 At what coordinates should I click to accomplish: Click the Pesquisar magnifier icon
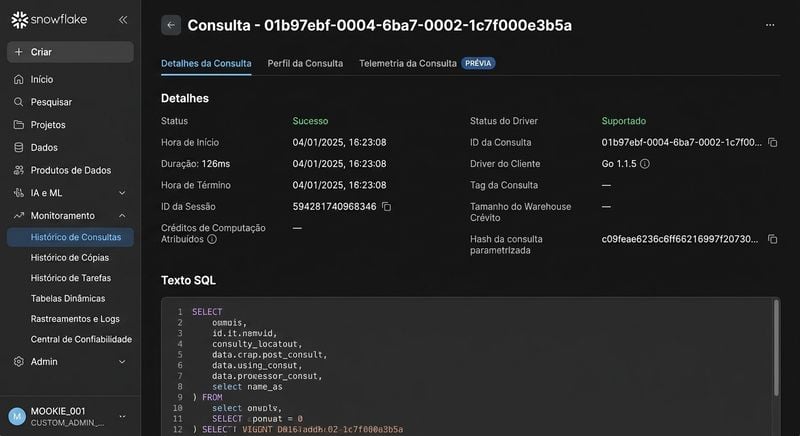(19, 102)
